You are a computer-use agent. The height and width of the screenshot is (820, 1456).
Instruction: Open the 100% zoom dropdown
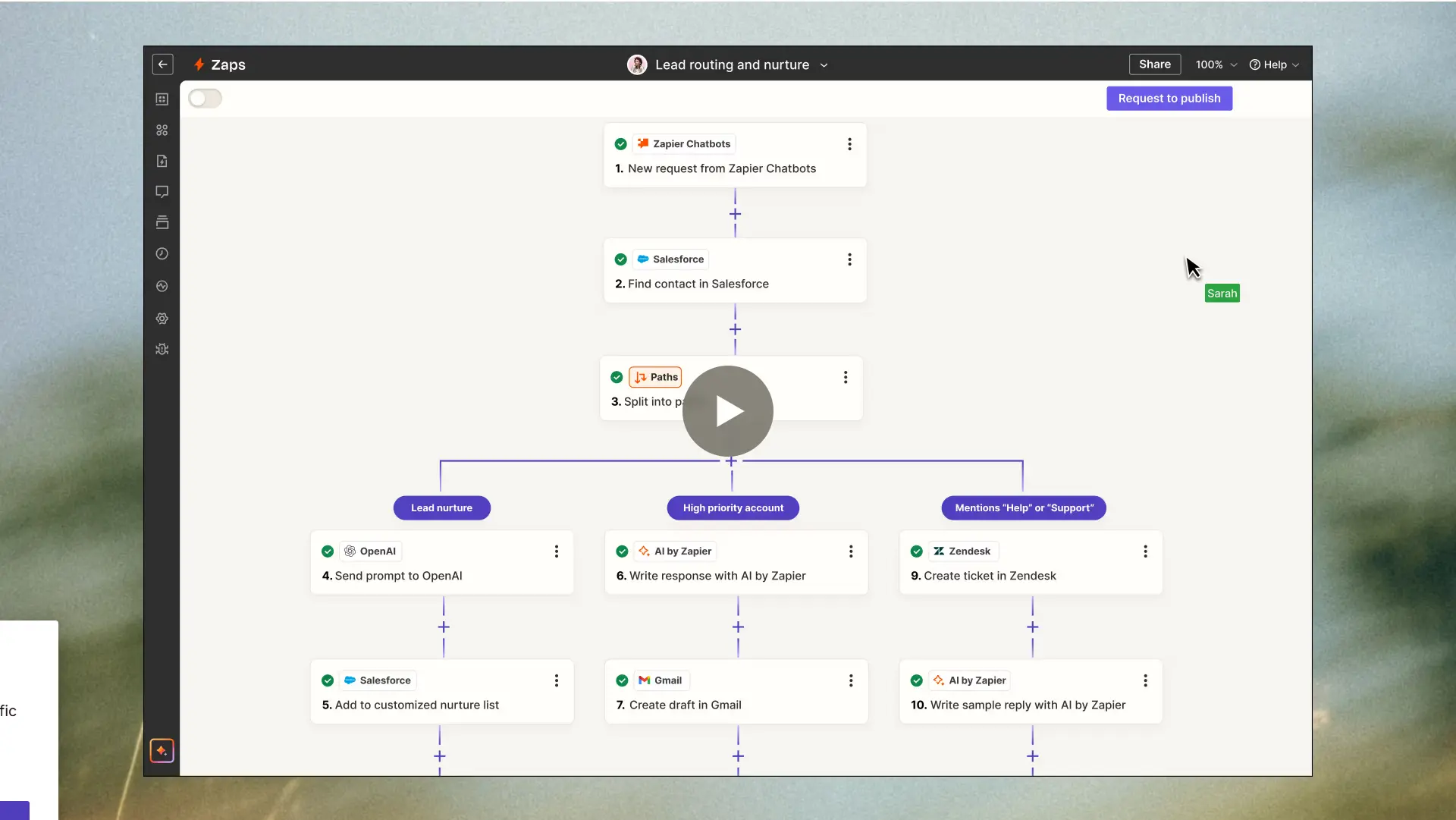click(x=1216, y=64)
